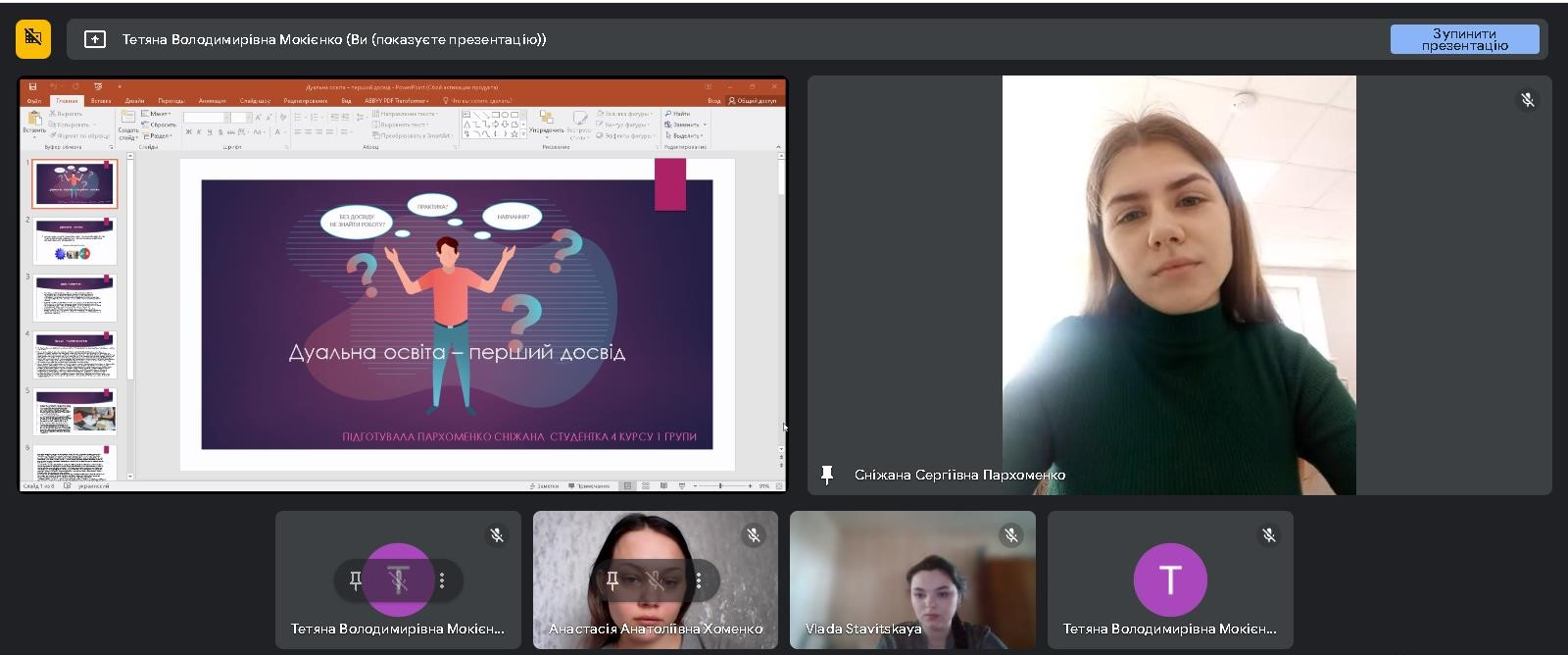Collapse the PowerPoint ribbon with chevron
1568x655 pixels.
pos(779,147)
